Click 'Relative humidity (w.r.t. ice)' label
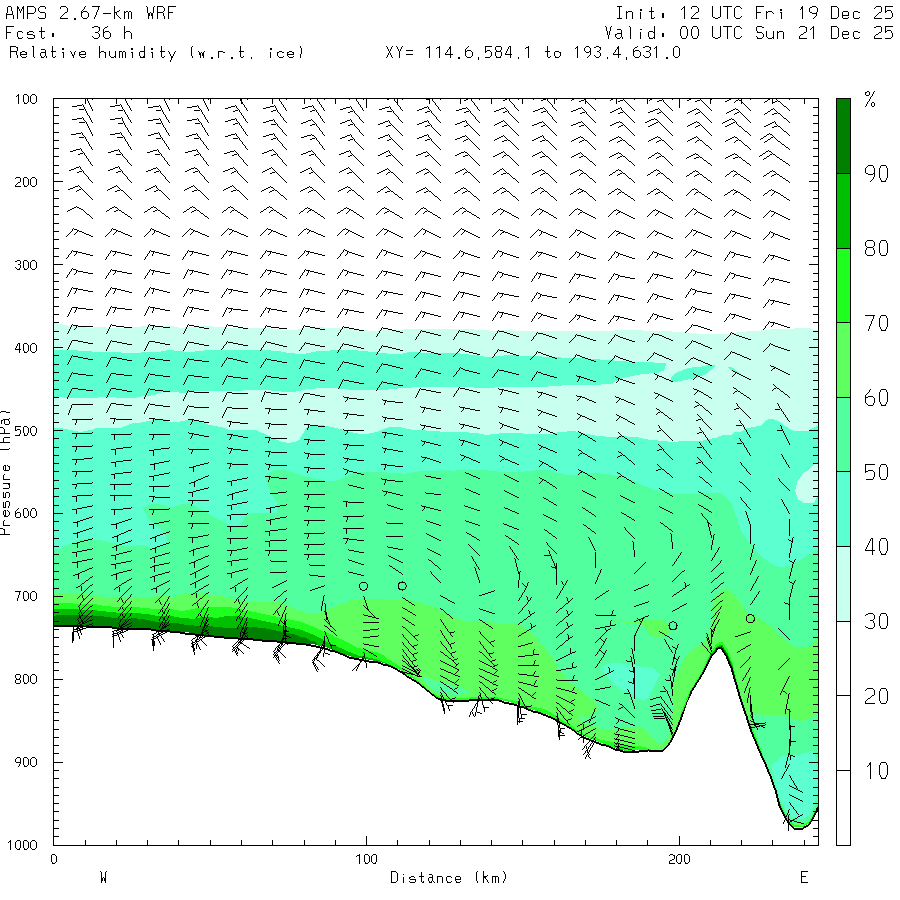This screenshot has width=900, height=900. point(156,53)
